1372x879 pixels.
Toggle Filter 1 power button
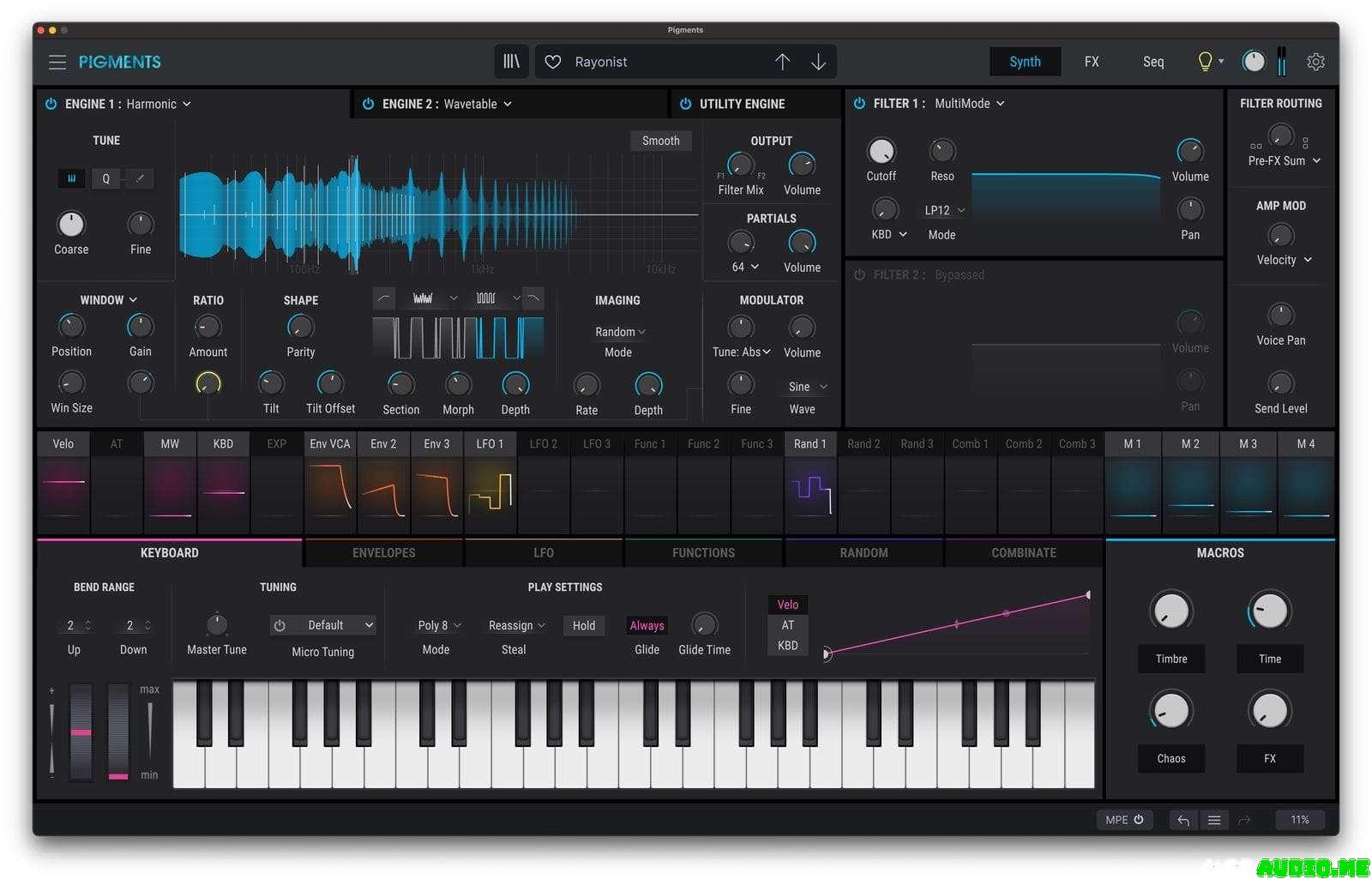pos(859,103)
